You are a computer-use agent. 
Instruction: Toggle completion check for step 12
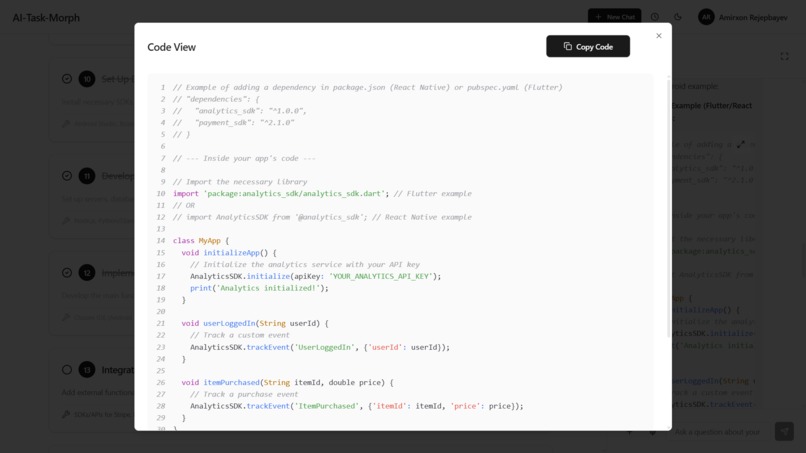[67, 273]
